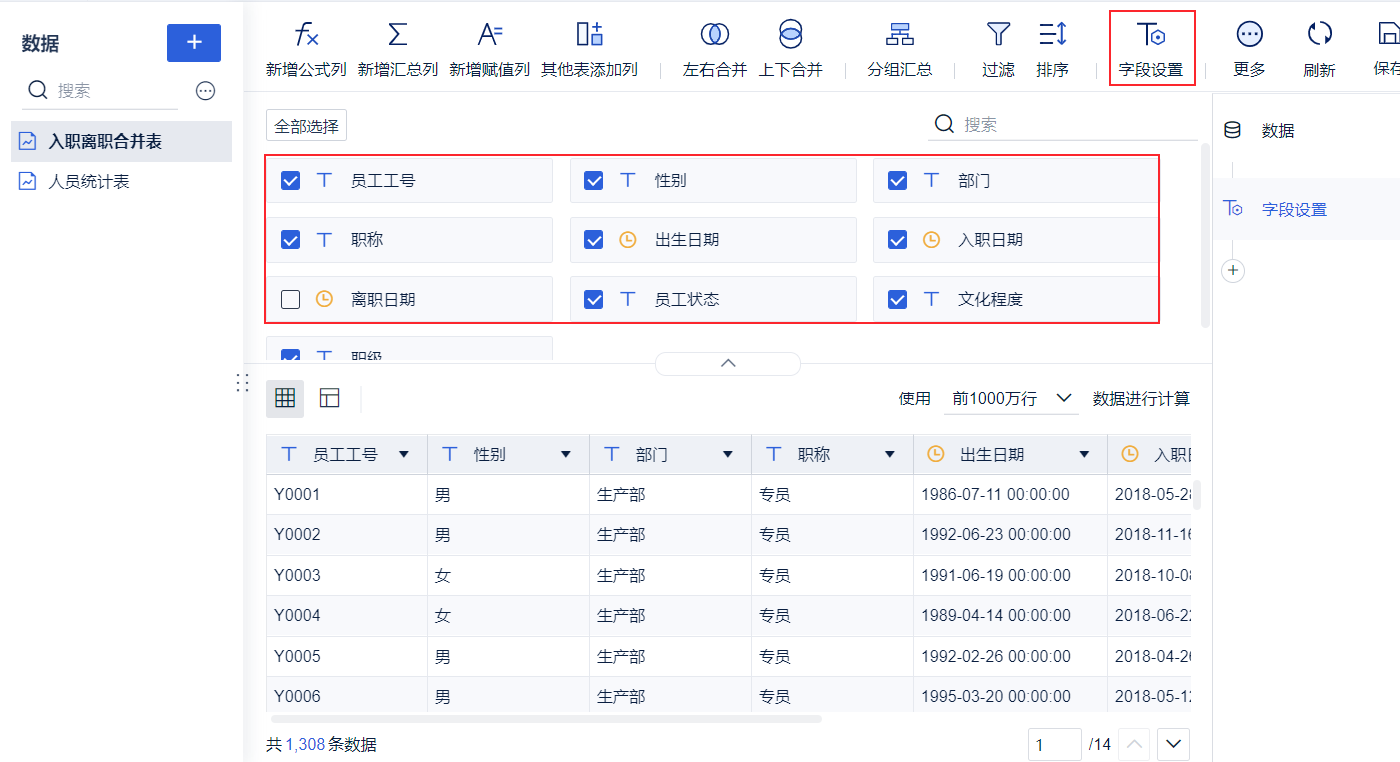The height and width of the screenshot is (762, 1400).
Task: Click the 刷新 refresh icon
Action: point(1319,35)
